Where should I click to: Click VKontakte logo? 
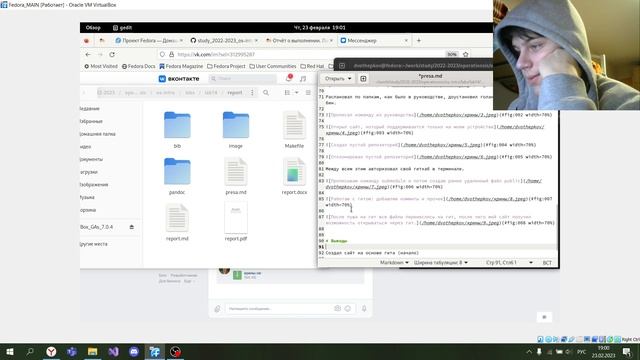click(179, 78)
